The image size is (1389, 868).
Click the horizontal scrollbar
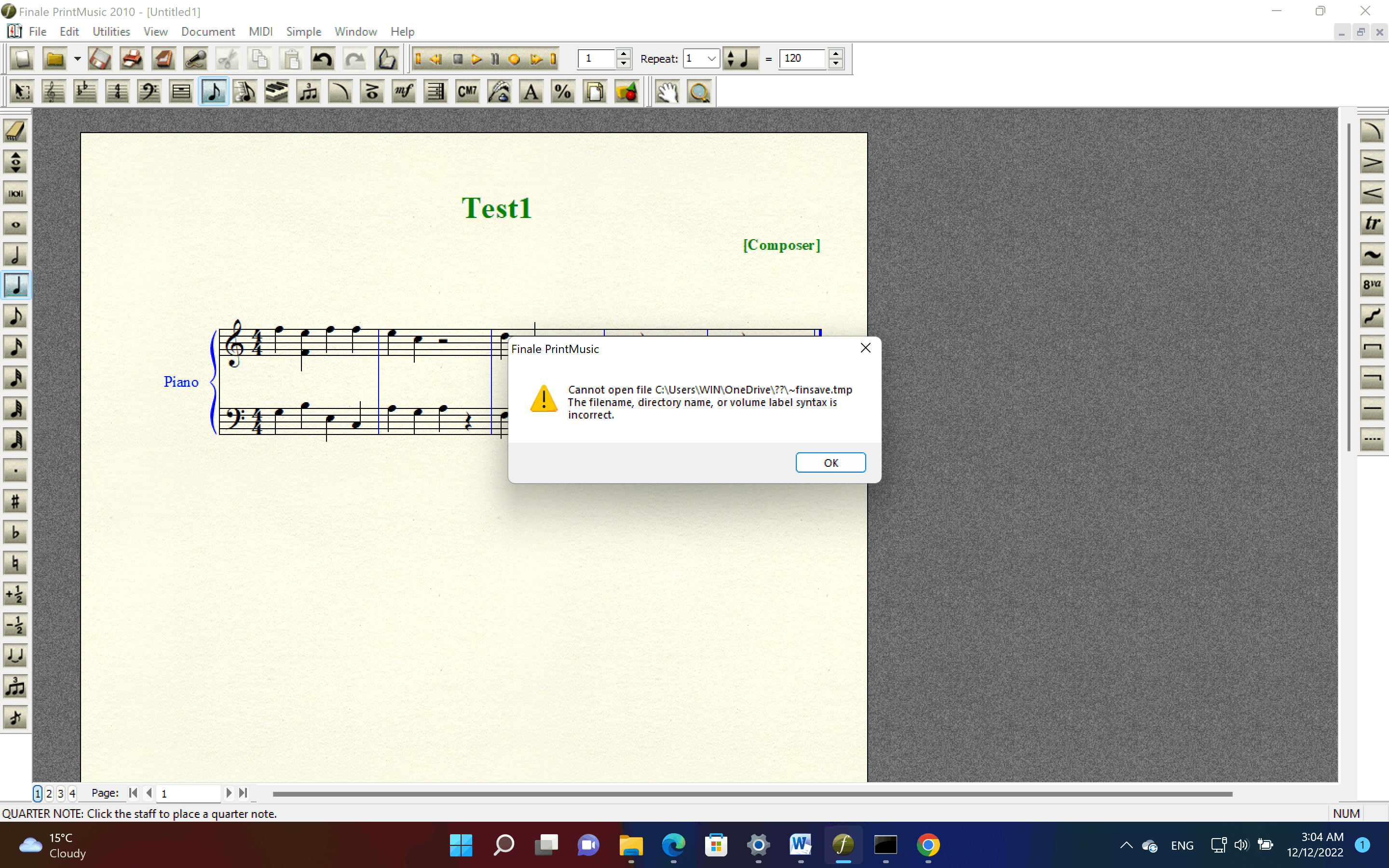pos(752,794)
